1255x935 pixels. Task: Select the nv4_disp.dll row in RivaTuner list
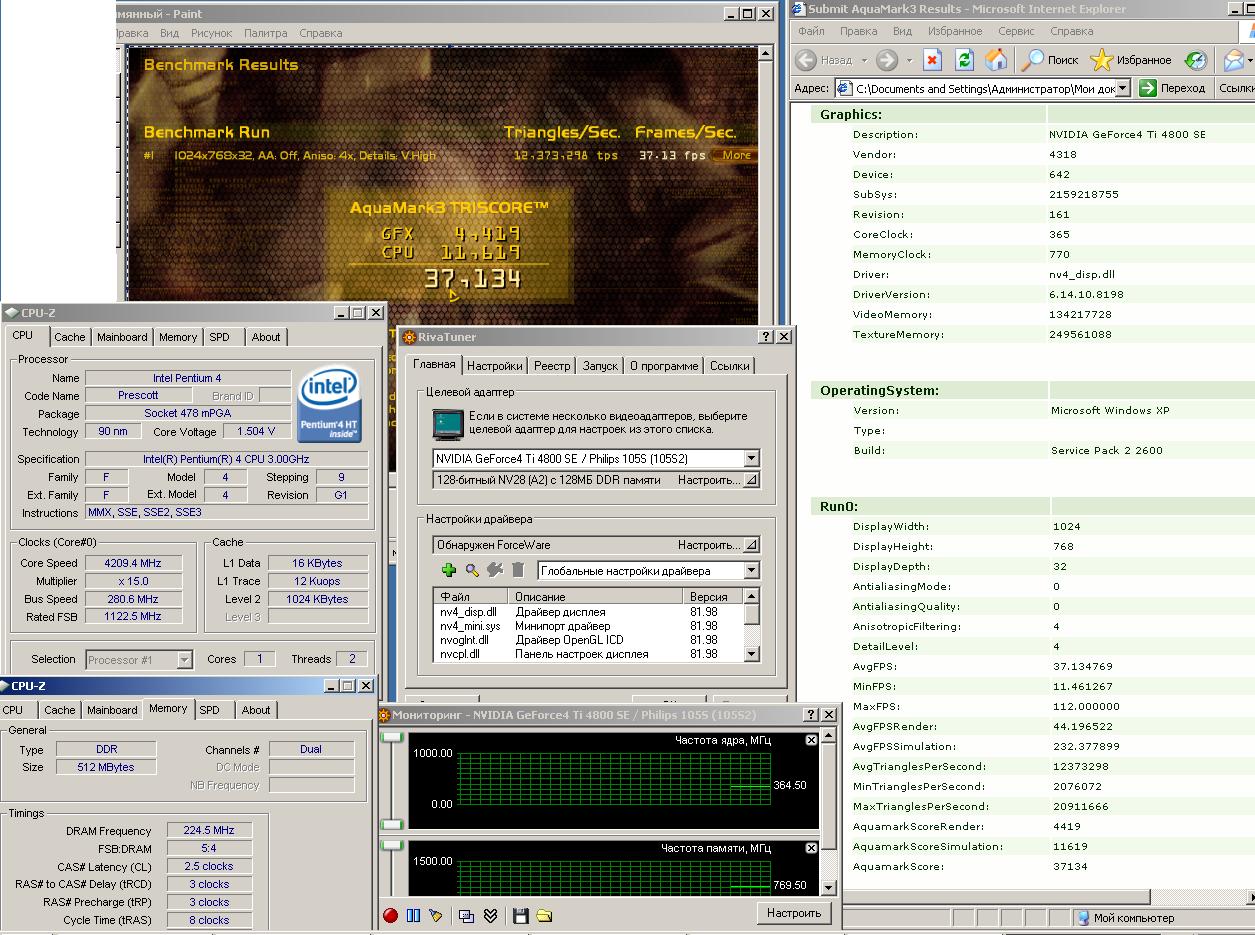click(590, 612)
